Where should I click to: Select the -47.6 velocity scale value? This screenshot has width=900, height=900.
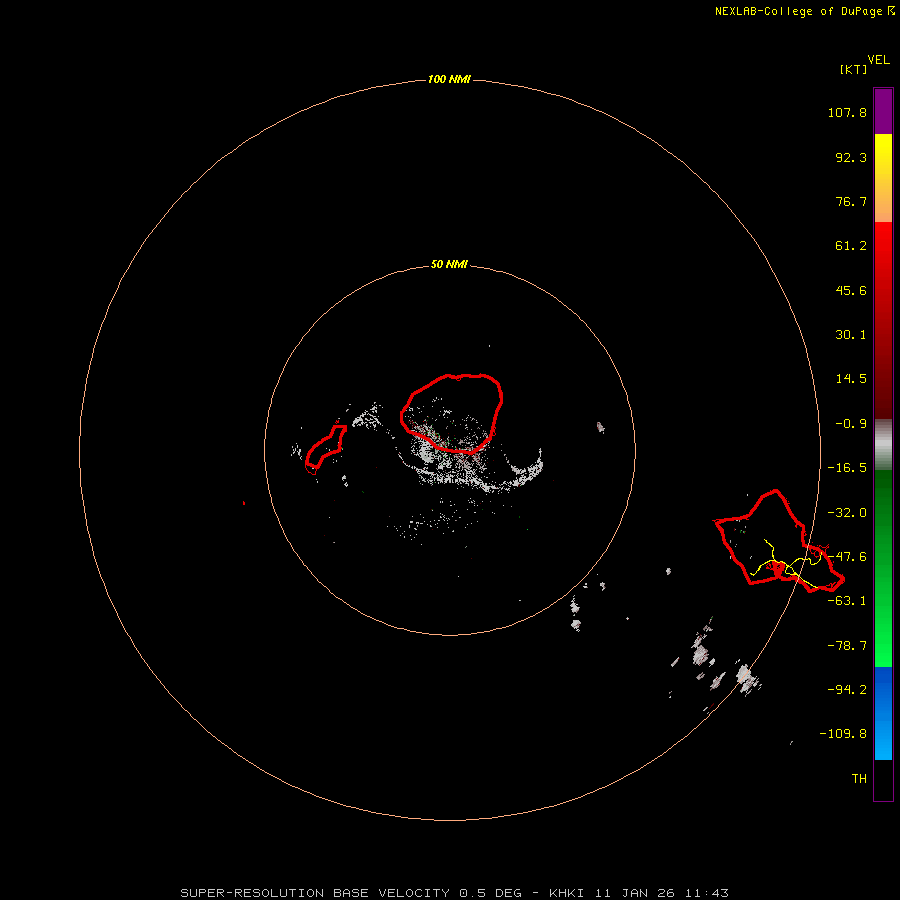[847, 557]
